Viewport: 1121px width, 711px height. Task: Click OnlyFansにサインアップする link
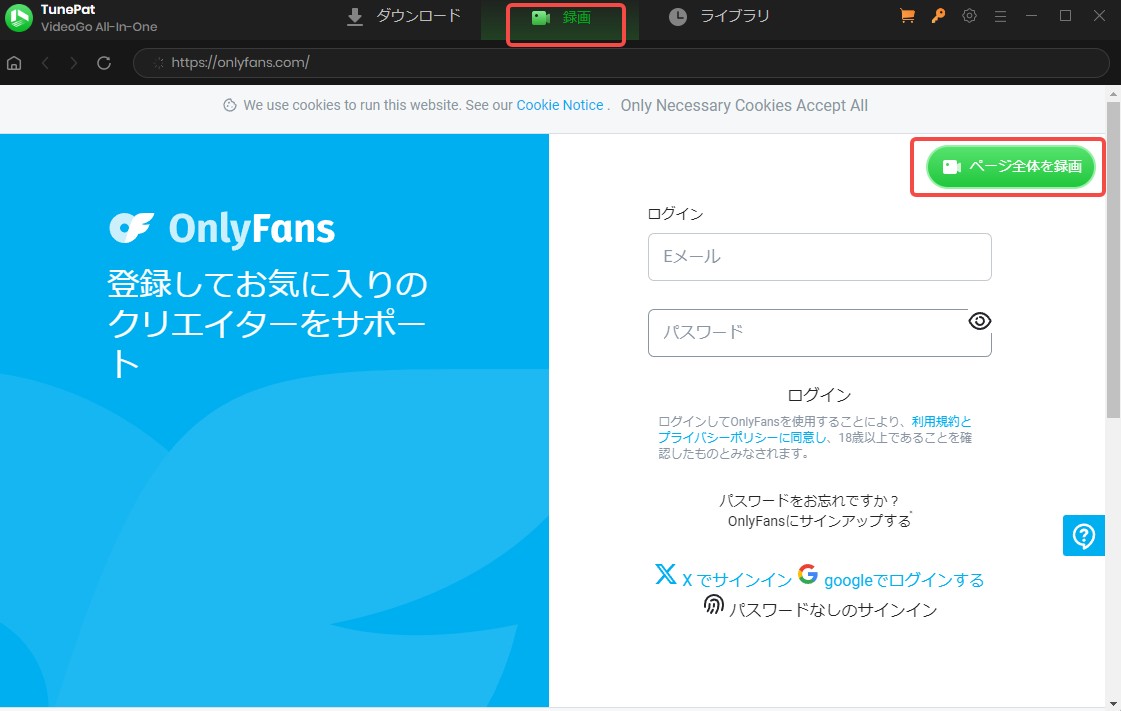click(819, 521)
